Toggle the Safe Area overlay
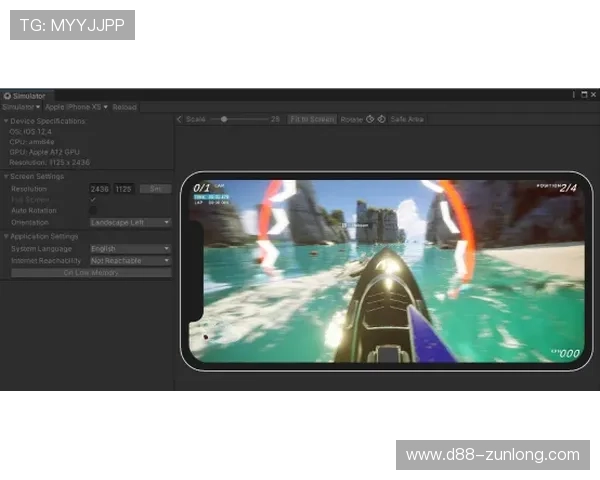This screenshot has height=480, width=600. [x=407, y=119]
